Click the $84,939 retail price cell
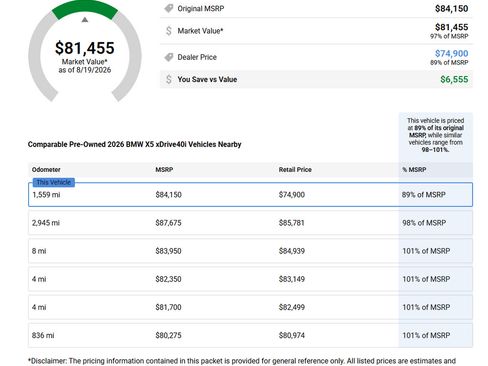 coord(292,251)
